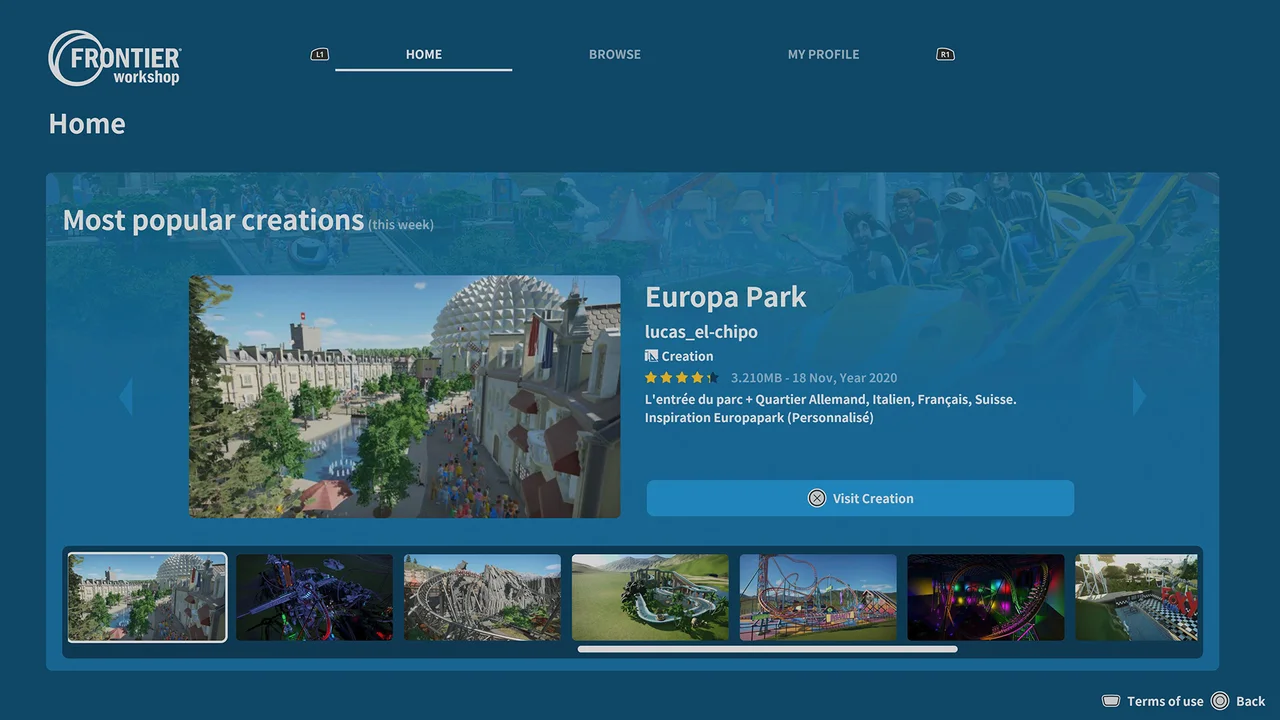Click the carousel horizontal scrollbar

[767, 649]
